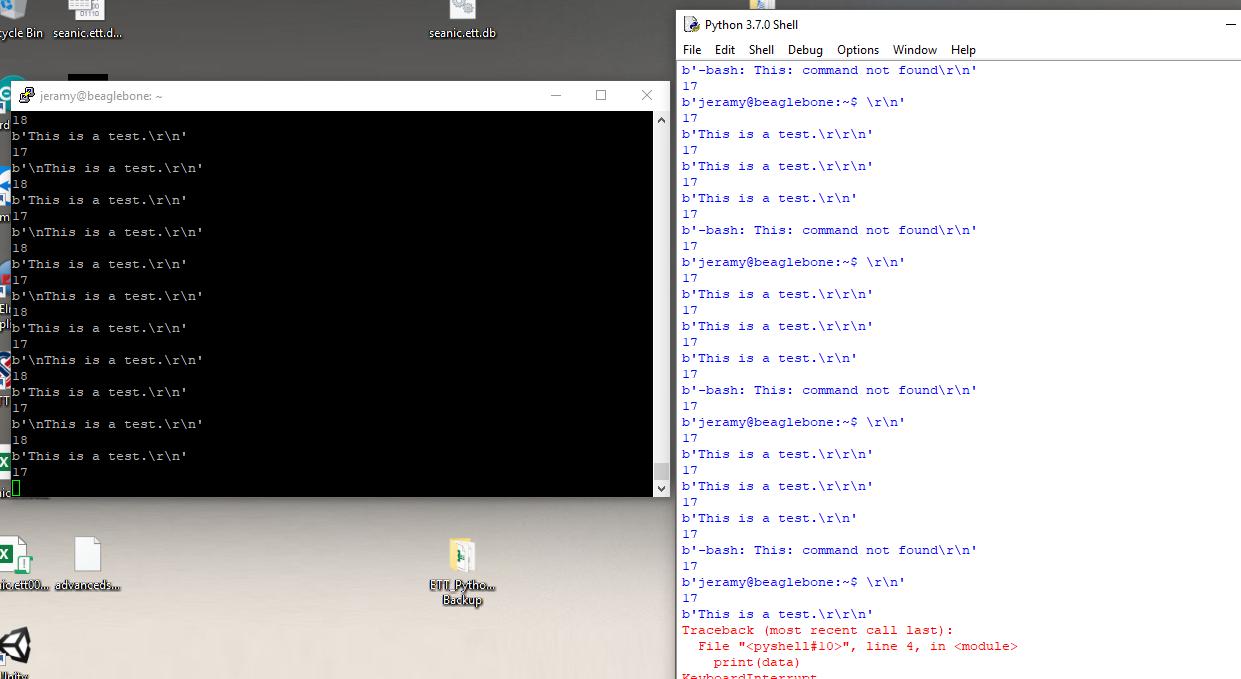Image resolution: width=1241 pixels, height=679 pixels.
Task: Open the Options menu in Python Shell
Action: (858, 50)
